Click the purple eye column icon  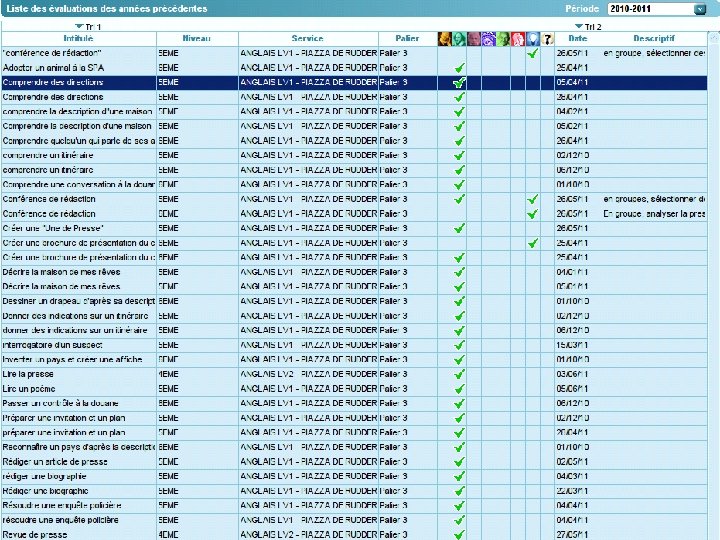click(x=489, y=39)
